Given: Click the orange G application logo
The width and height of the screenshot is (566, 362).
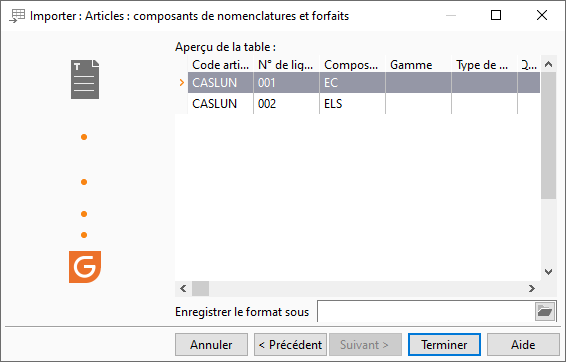Looking at the screenshot, I should tap(85, 267).
